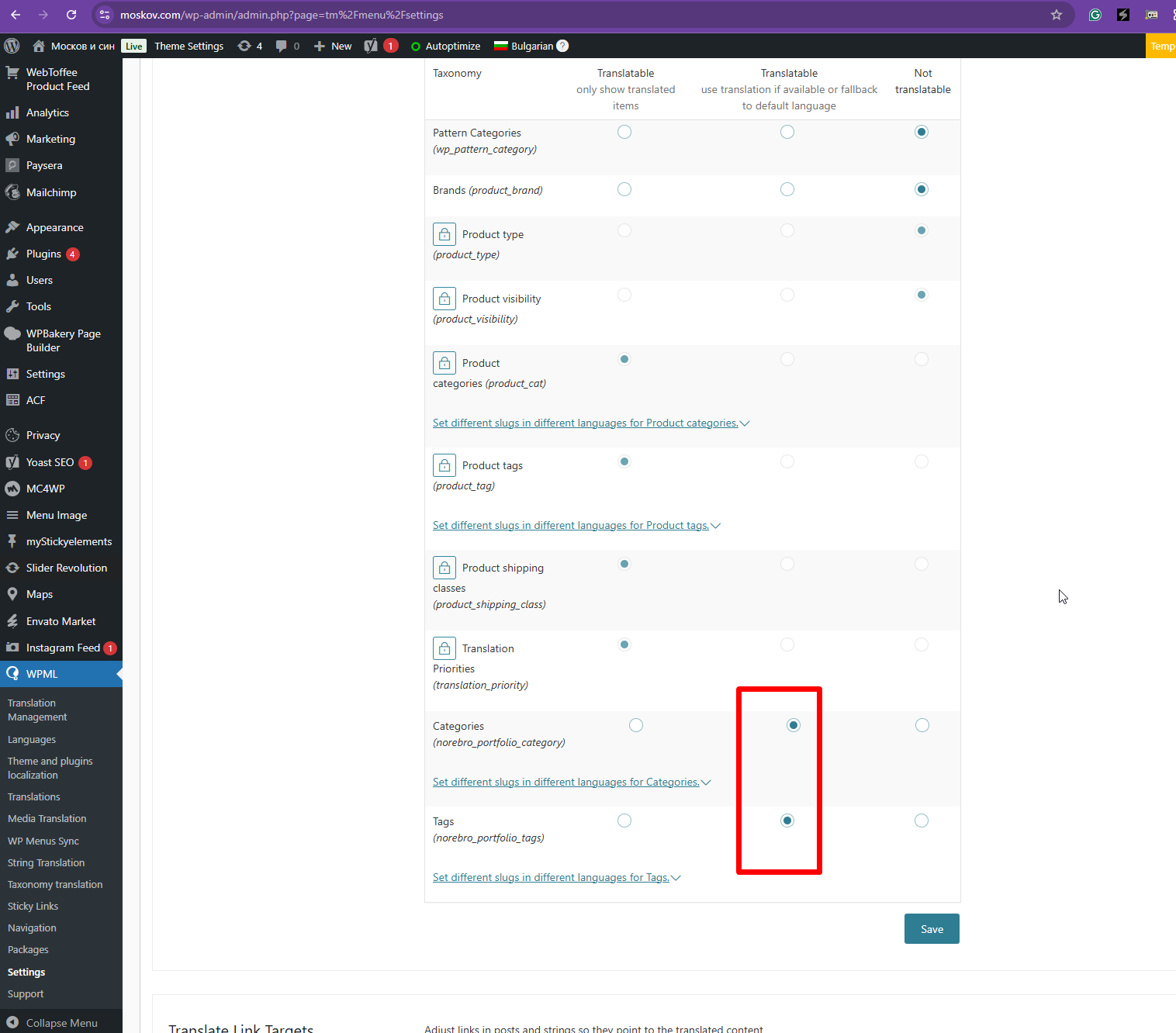Open Theme Settings in admin bar
The height and width of the screenshot is (1033, 1176).
(189, 46)
